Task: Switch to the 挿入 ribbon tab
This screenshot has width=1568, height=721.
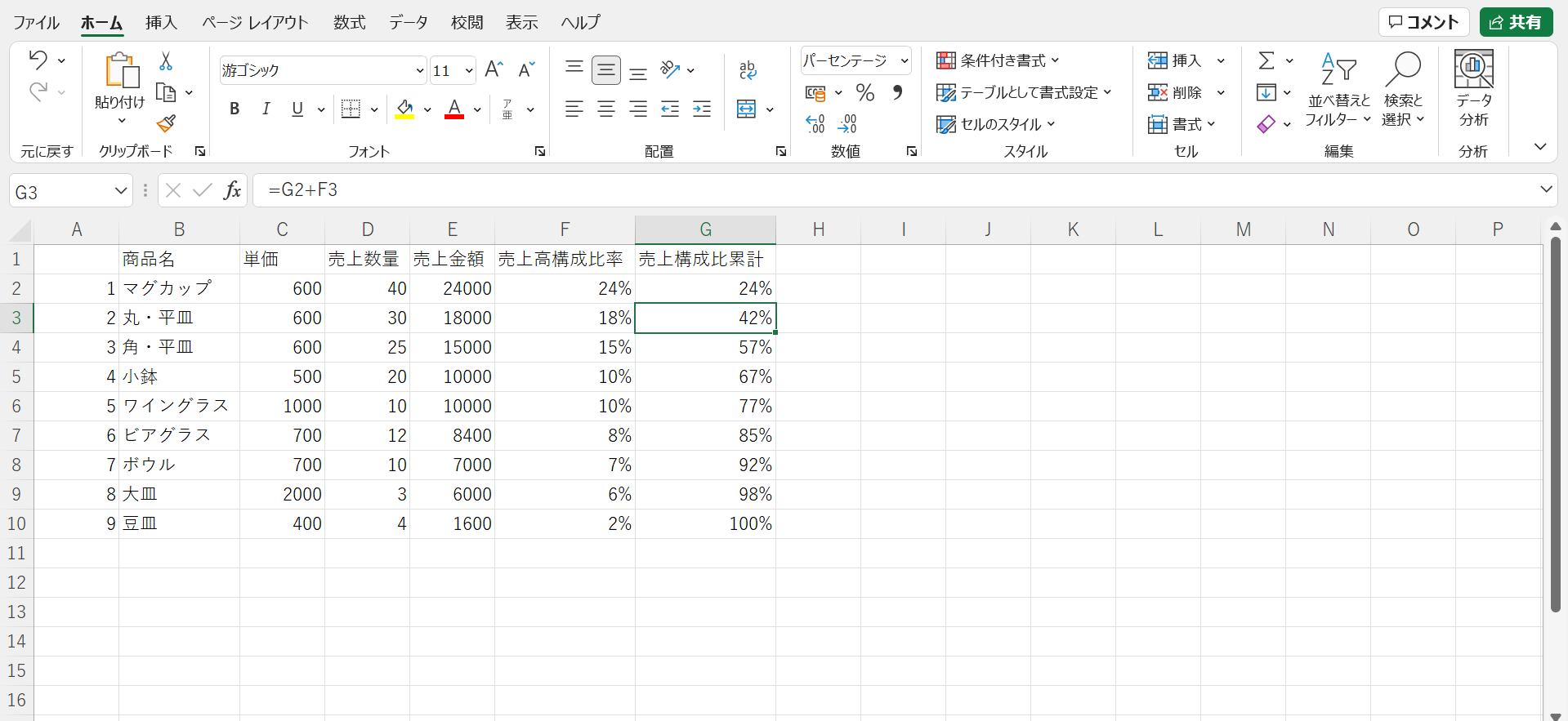Action: coord(161,23)
